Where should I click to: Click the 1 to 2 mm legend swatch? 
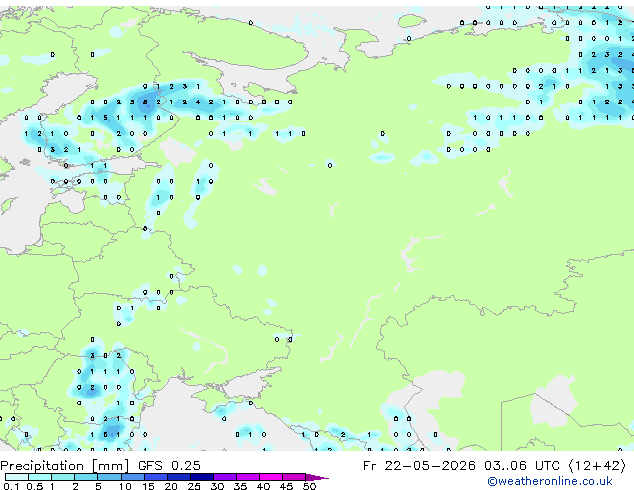point(63,477)
